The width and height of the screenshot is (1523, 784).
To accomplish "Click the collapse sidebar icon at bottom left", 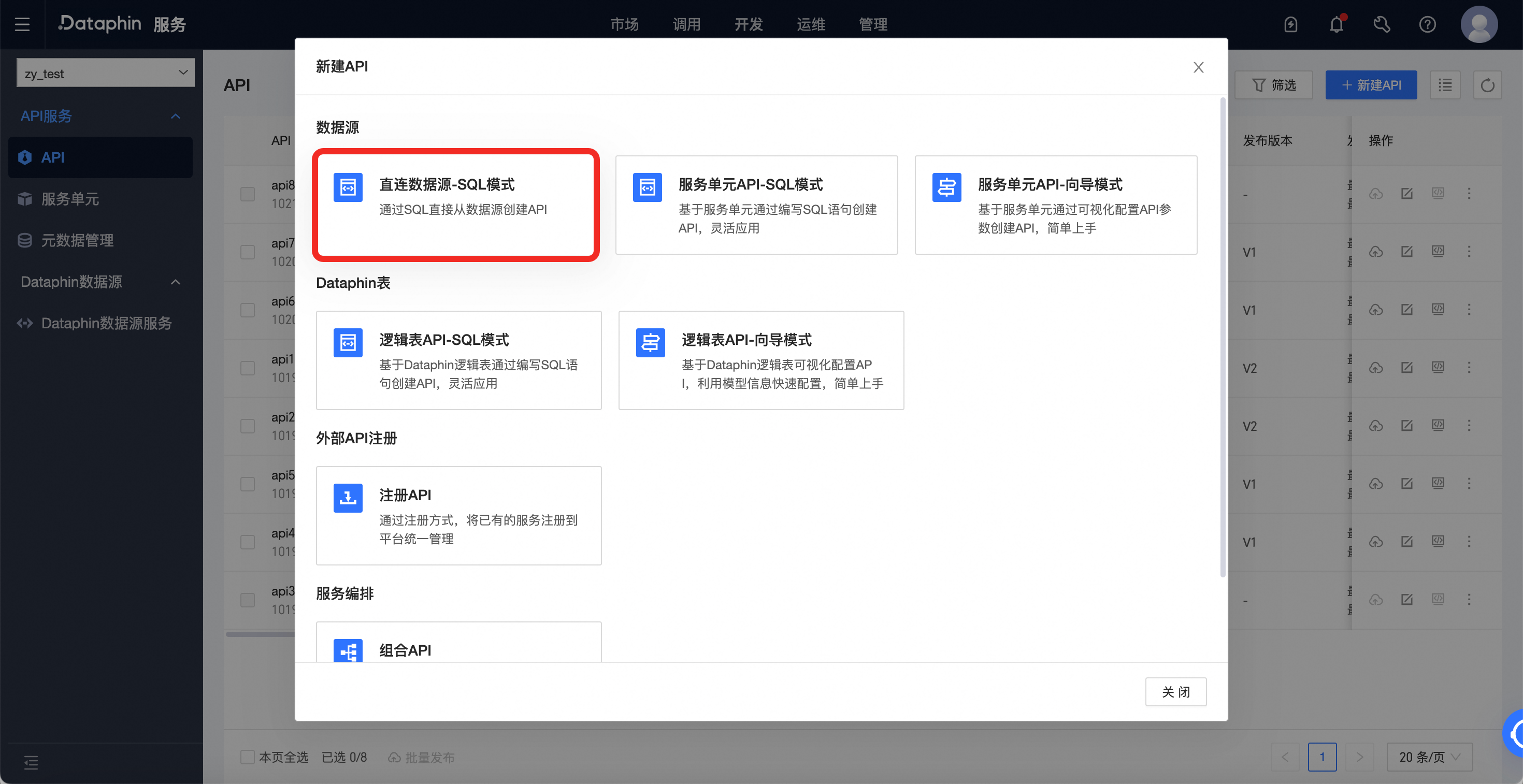I will click(x=31, y=762).
